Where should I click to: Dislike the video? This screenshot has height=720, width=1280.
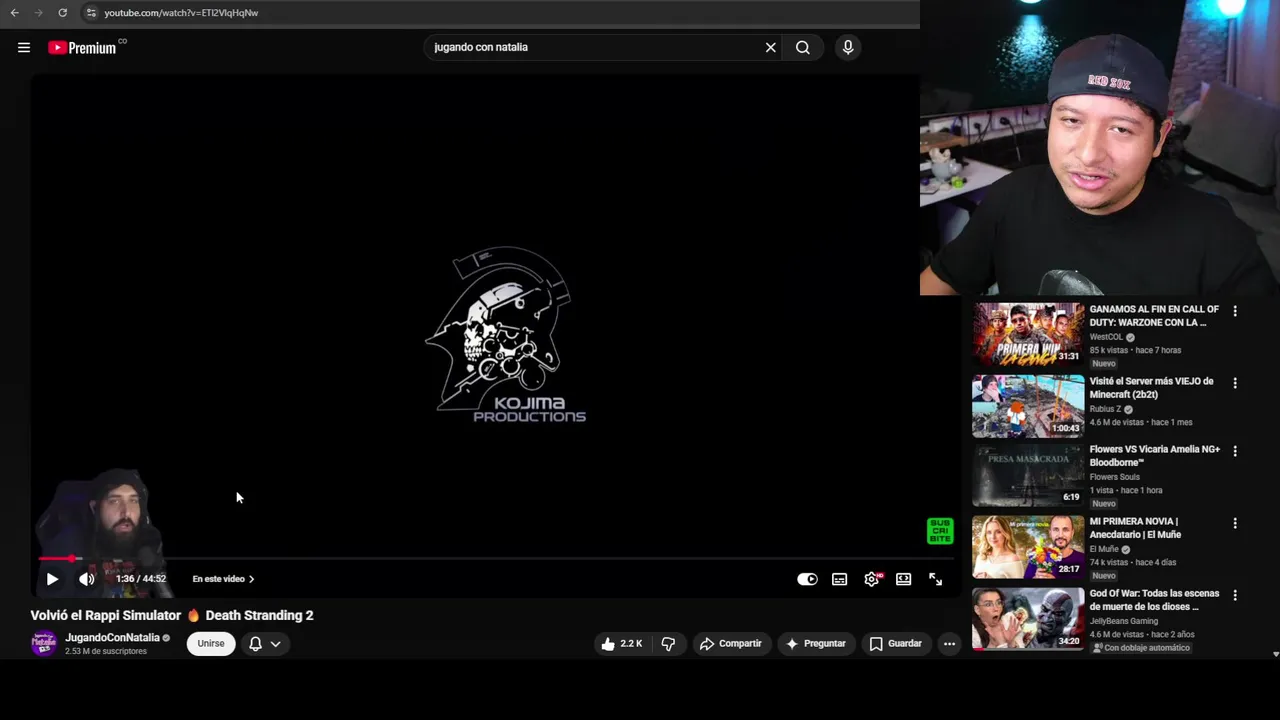pos(668,644)
